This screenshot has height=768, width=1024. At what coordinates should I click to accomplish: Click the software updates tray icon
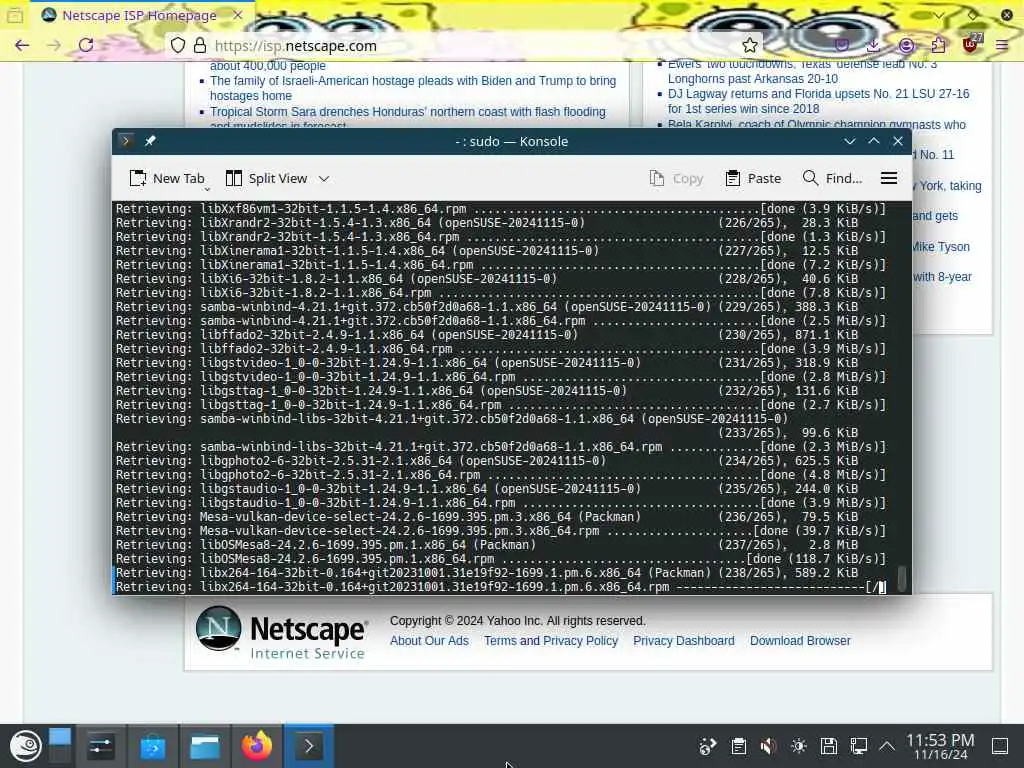[707, 746]
